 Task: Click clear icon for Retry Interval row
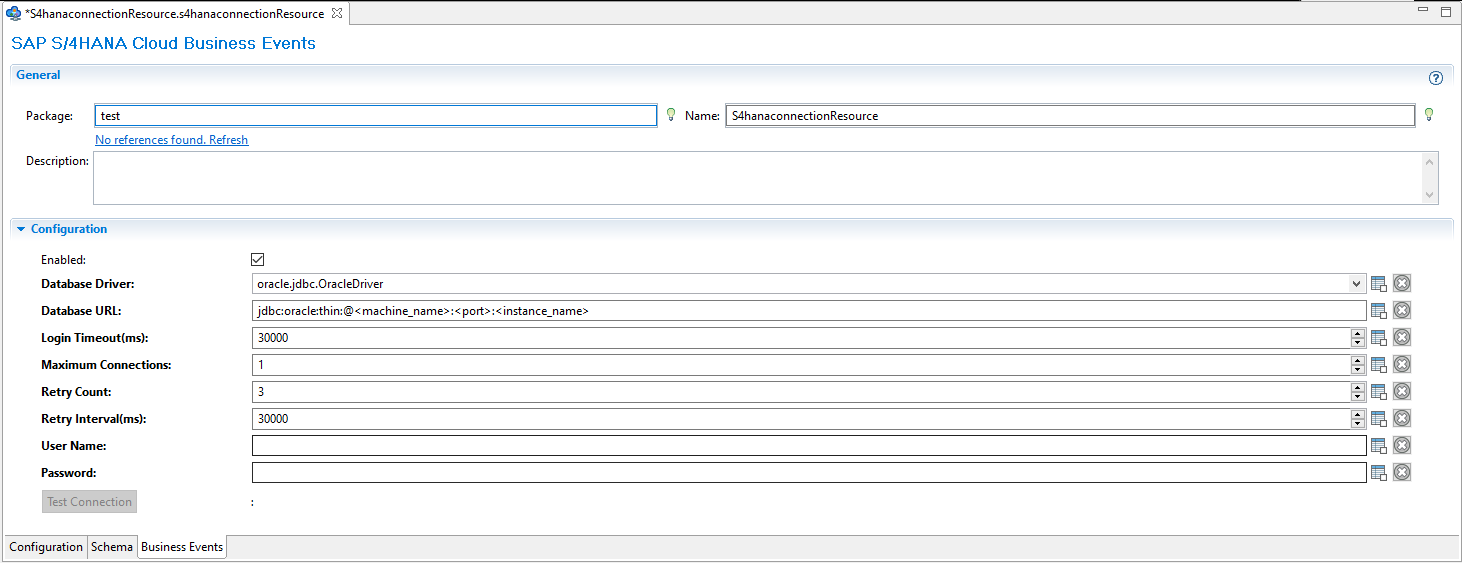pyautogui.click(x=1402, y=419)
